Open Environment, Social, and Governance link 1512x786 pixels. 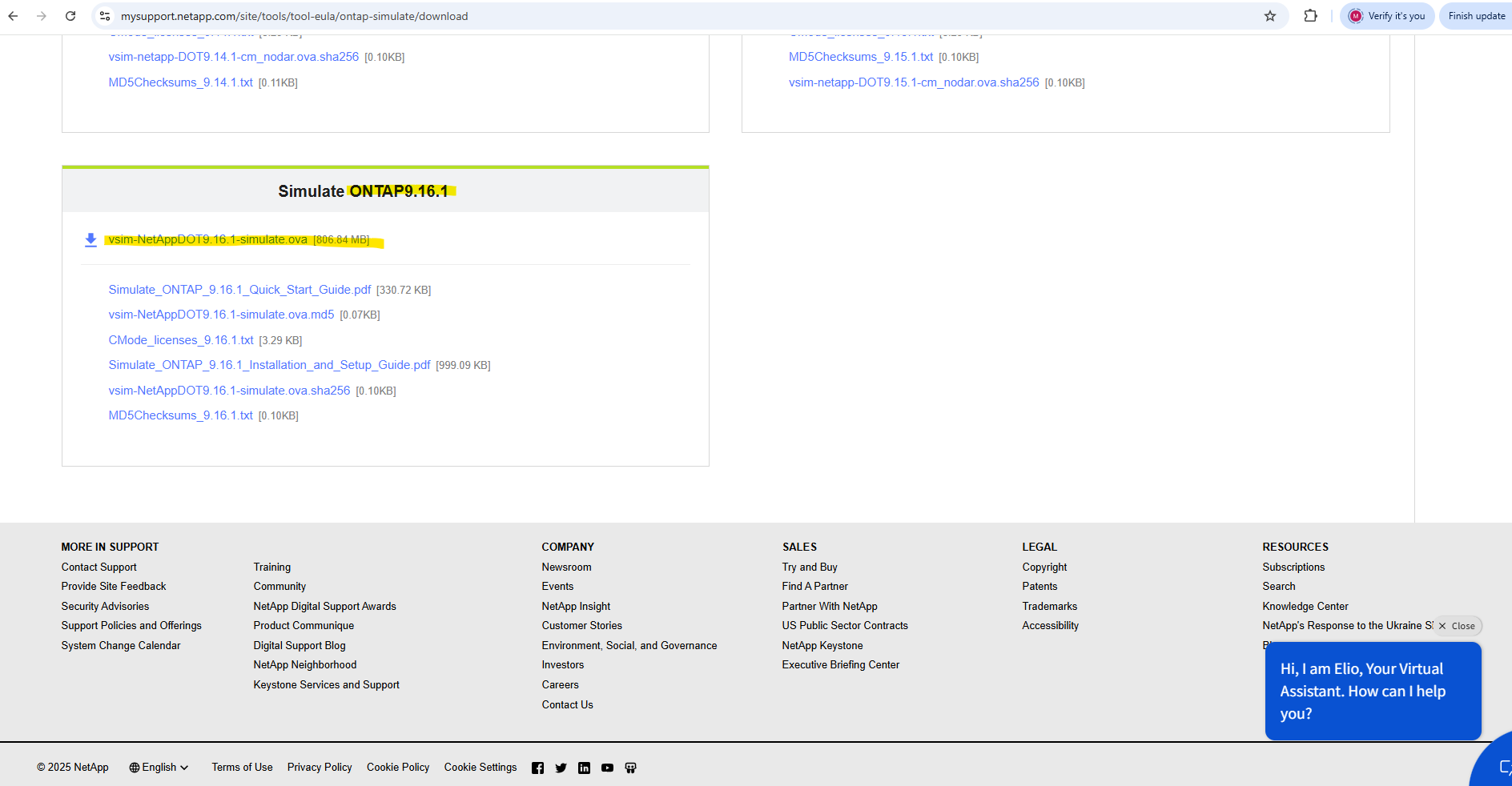[x=629, y=645]
